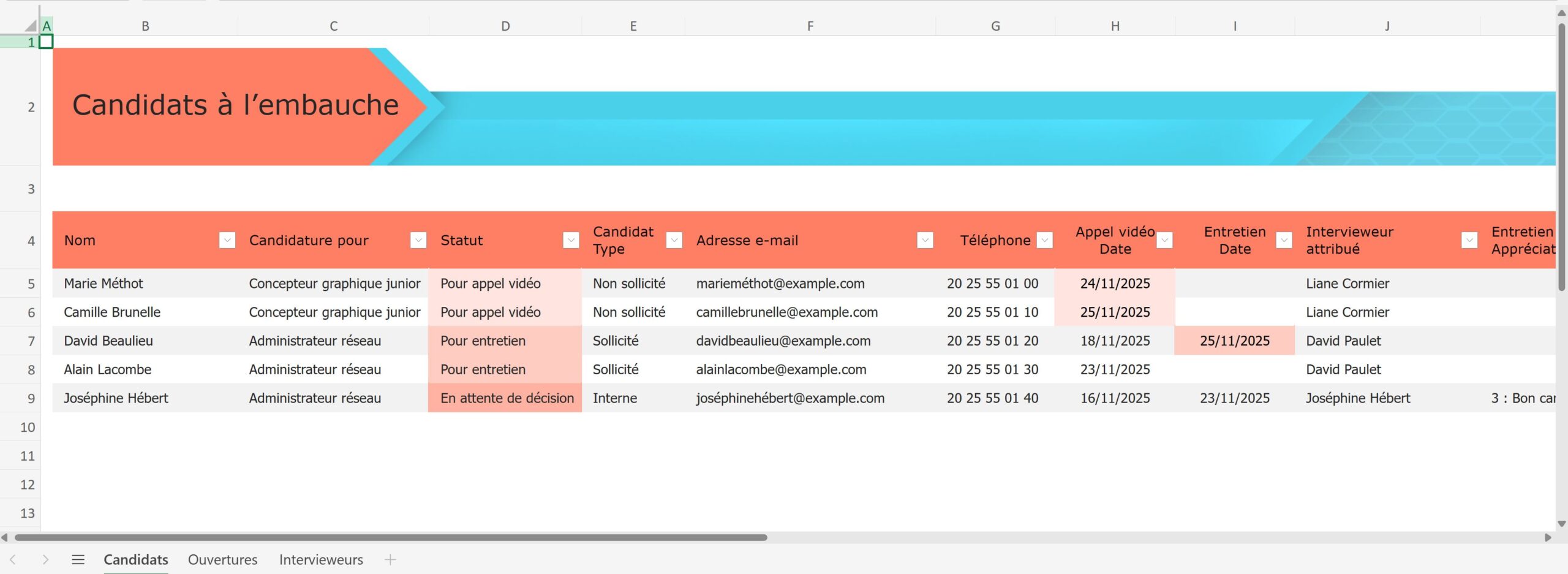Select the Candidats sheet tab

coord(135,559)
